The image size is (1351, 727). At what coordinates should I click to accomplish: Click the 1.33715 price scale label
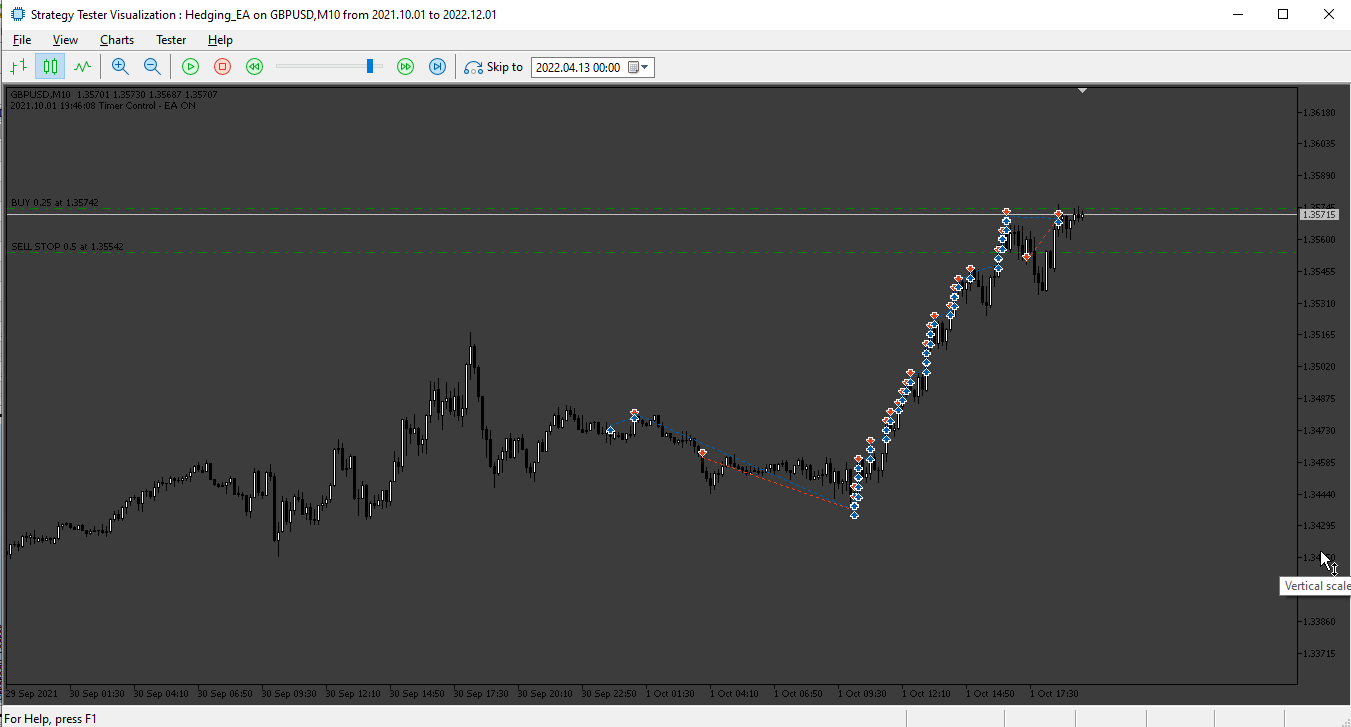1321,654
